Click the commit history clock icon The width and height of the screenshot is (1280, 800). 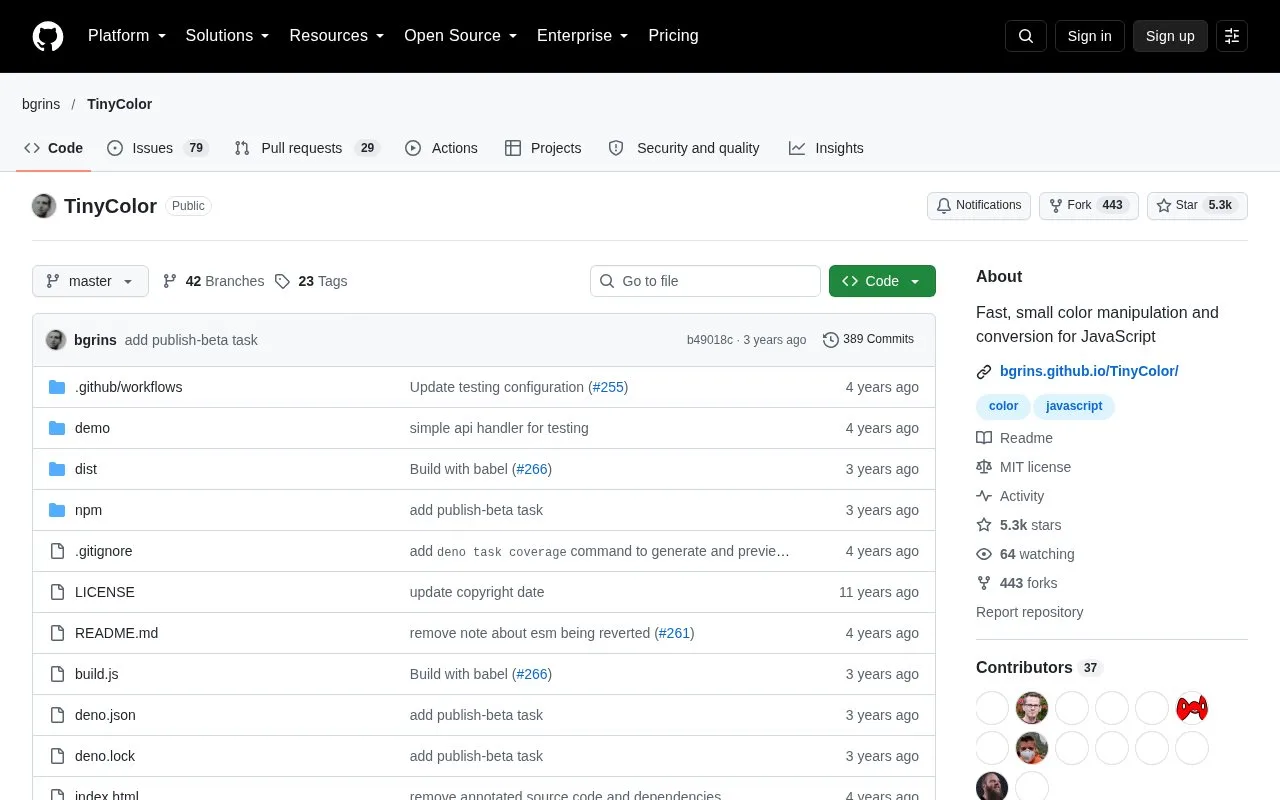click(x=831, y=340)
